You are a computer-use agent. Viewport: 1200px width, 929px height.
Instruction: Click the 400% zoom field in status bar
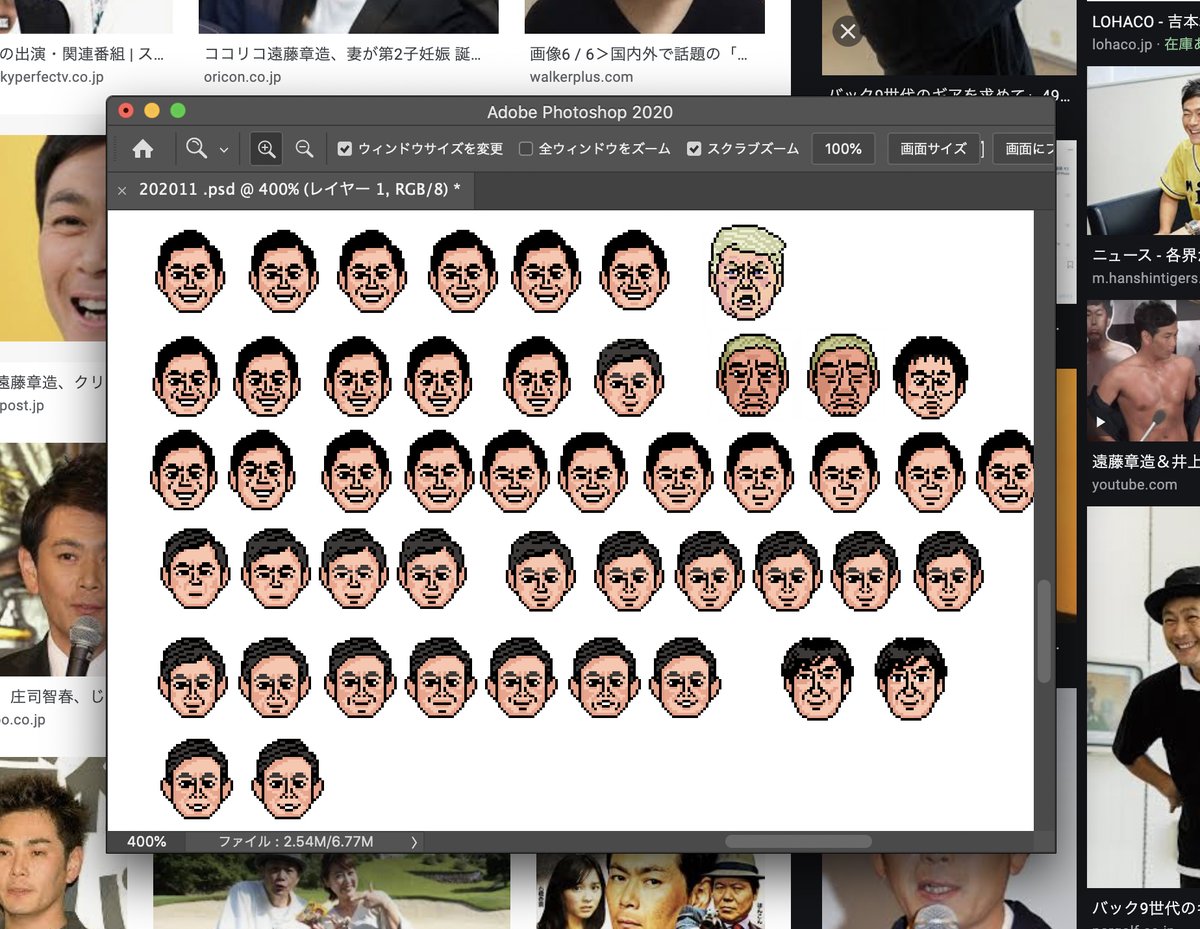(x=146, y=842)
